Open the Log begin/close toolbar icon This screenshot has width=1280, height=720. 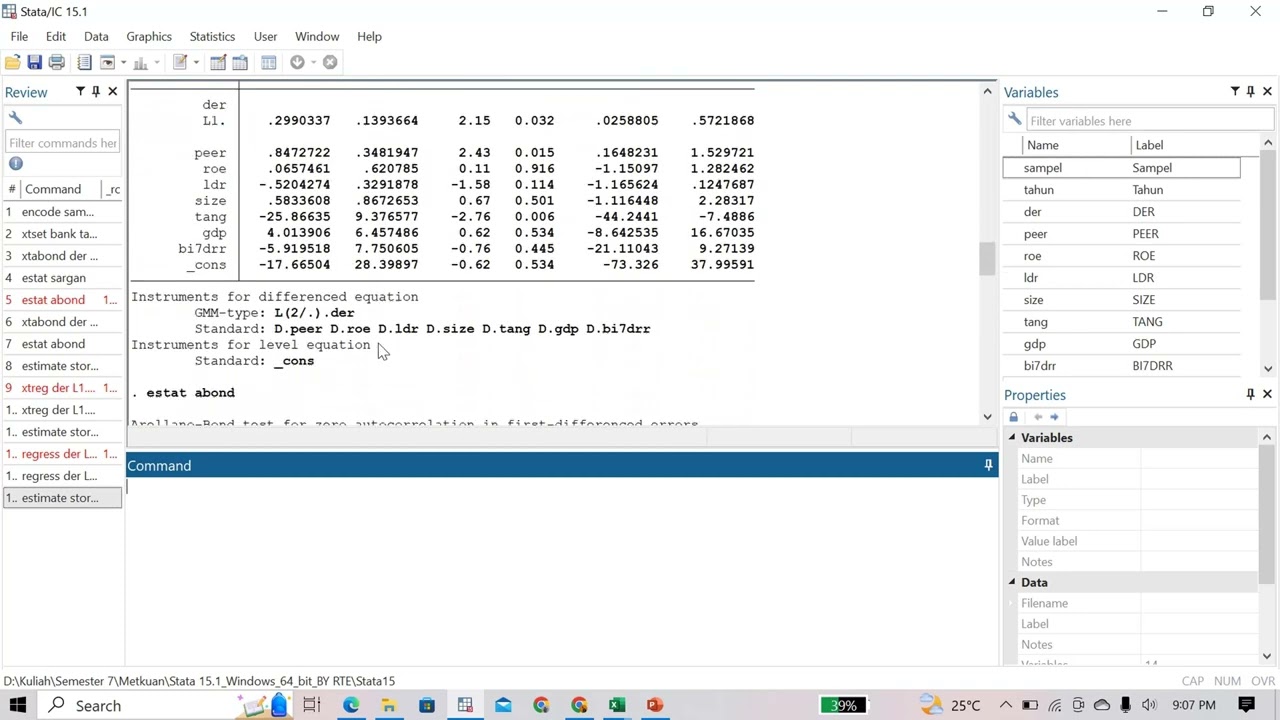[84, 62]
